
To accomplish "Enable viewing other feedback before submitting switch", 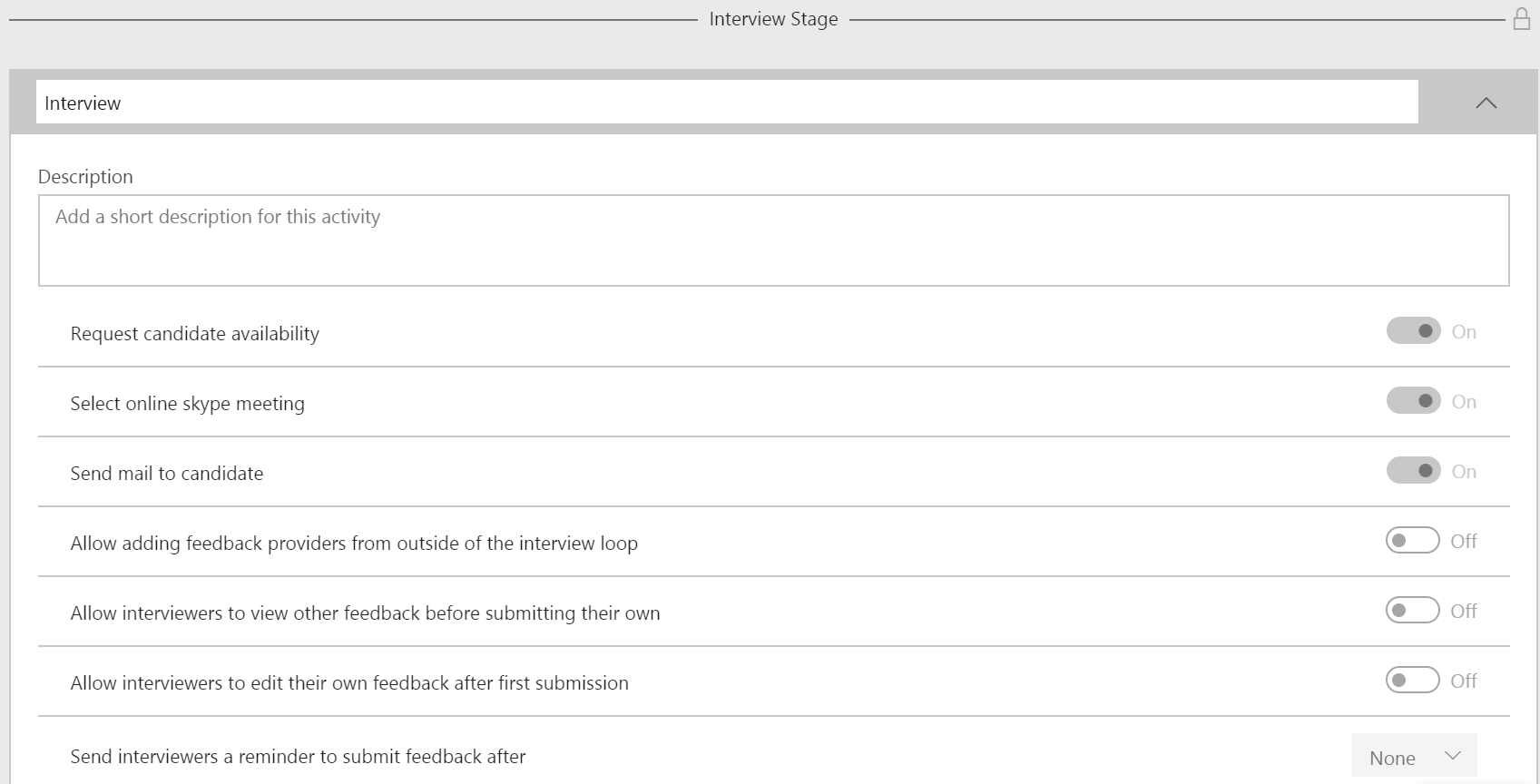I will pos(1412,611).
